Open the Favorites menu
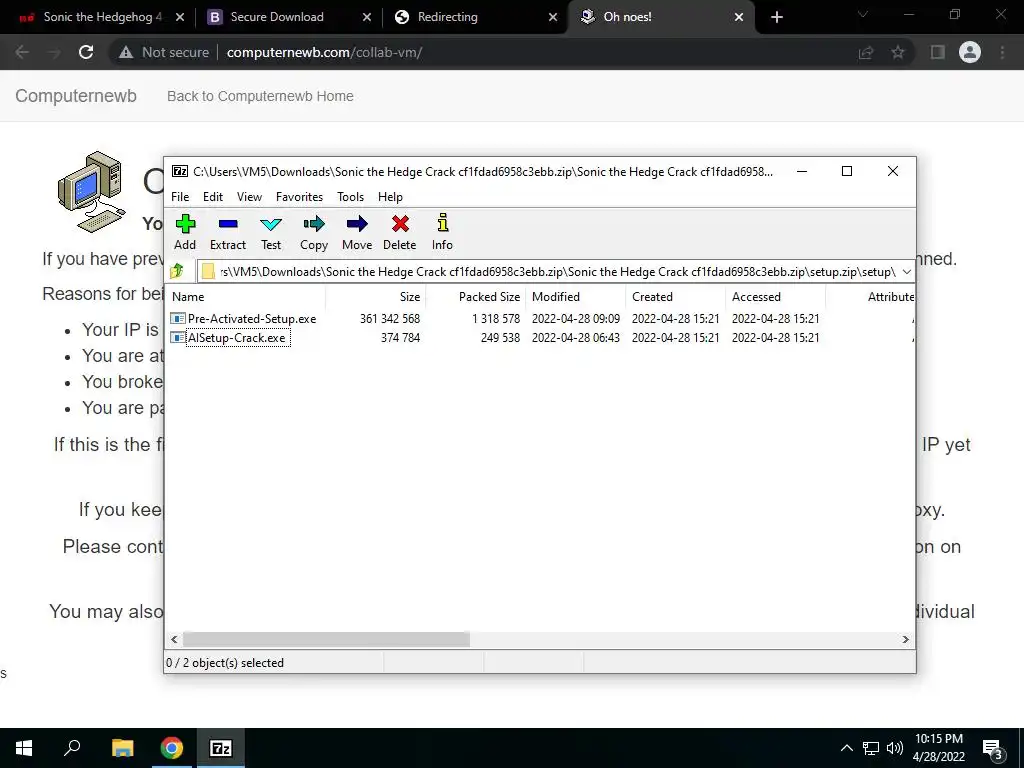The height and width of the screenshot is (768, 1024). click(299, 197)
